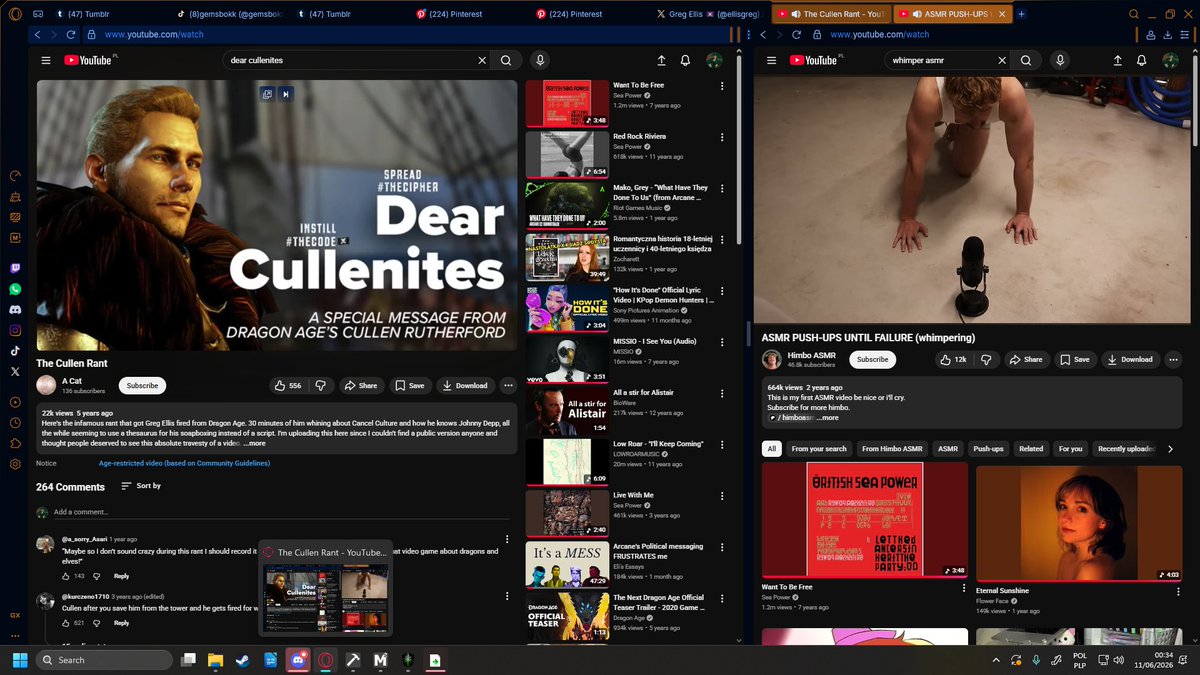Viewport: 1200px width, 675px height.
Task: Click the Create upload icon in left pane
Action: (661, 60)
